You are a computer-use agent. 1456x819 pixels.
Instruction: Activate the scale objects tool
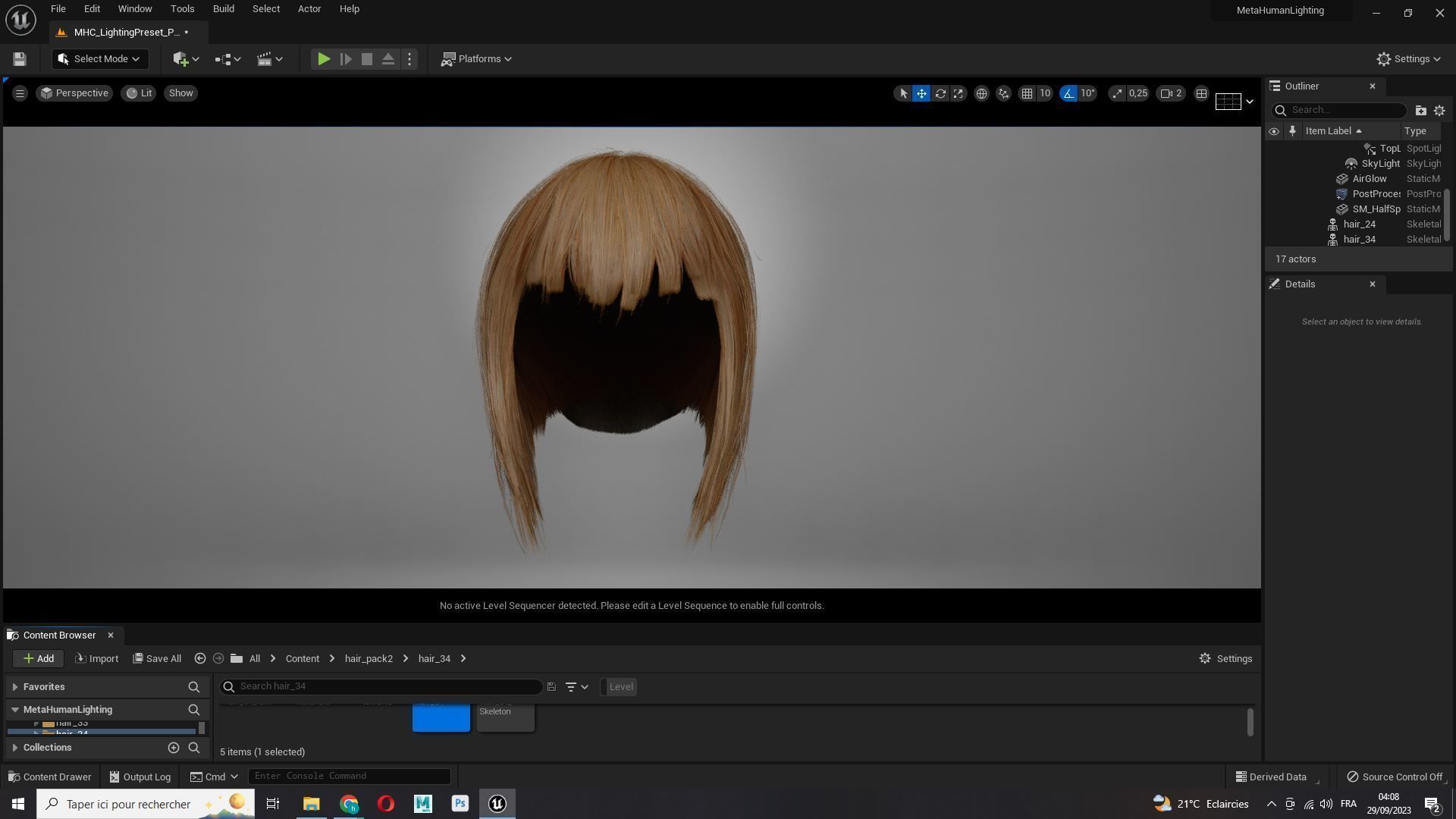coord(959,93)
